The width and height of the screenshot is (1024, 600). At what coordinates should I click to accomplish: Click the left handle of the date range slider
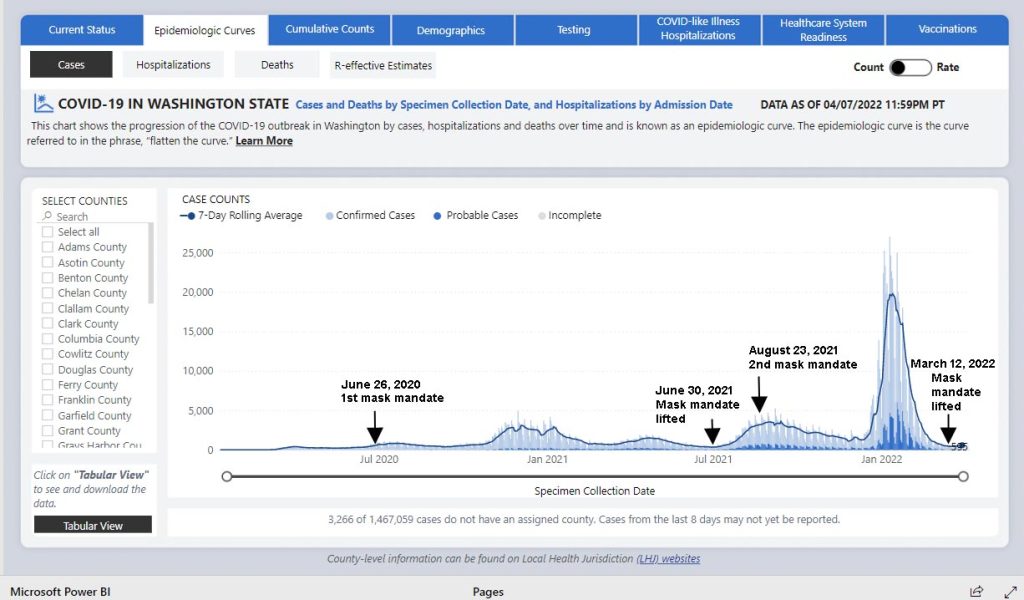click(x=227, y=477)
